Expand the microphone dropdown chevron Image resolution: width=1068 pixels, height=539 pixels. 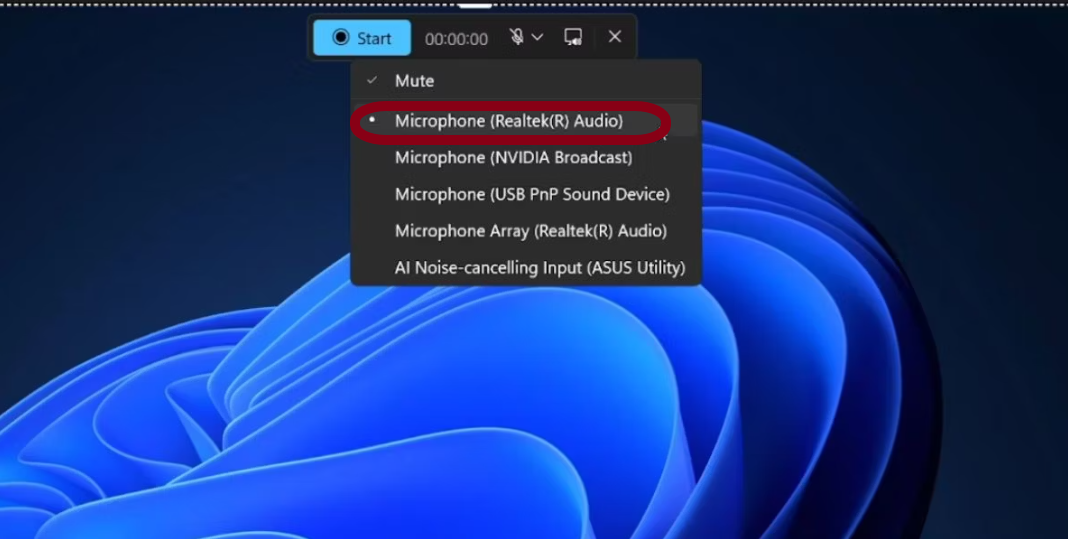[x=537, y=37]
